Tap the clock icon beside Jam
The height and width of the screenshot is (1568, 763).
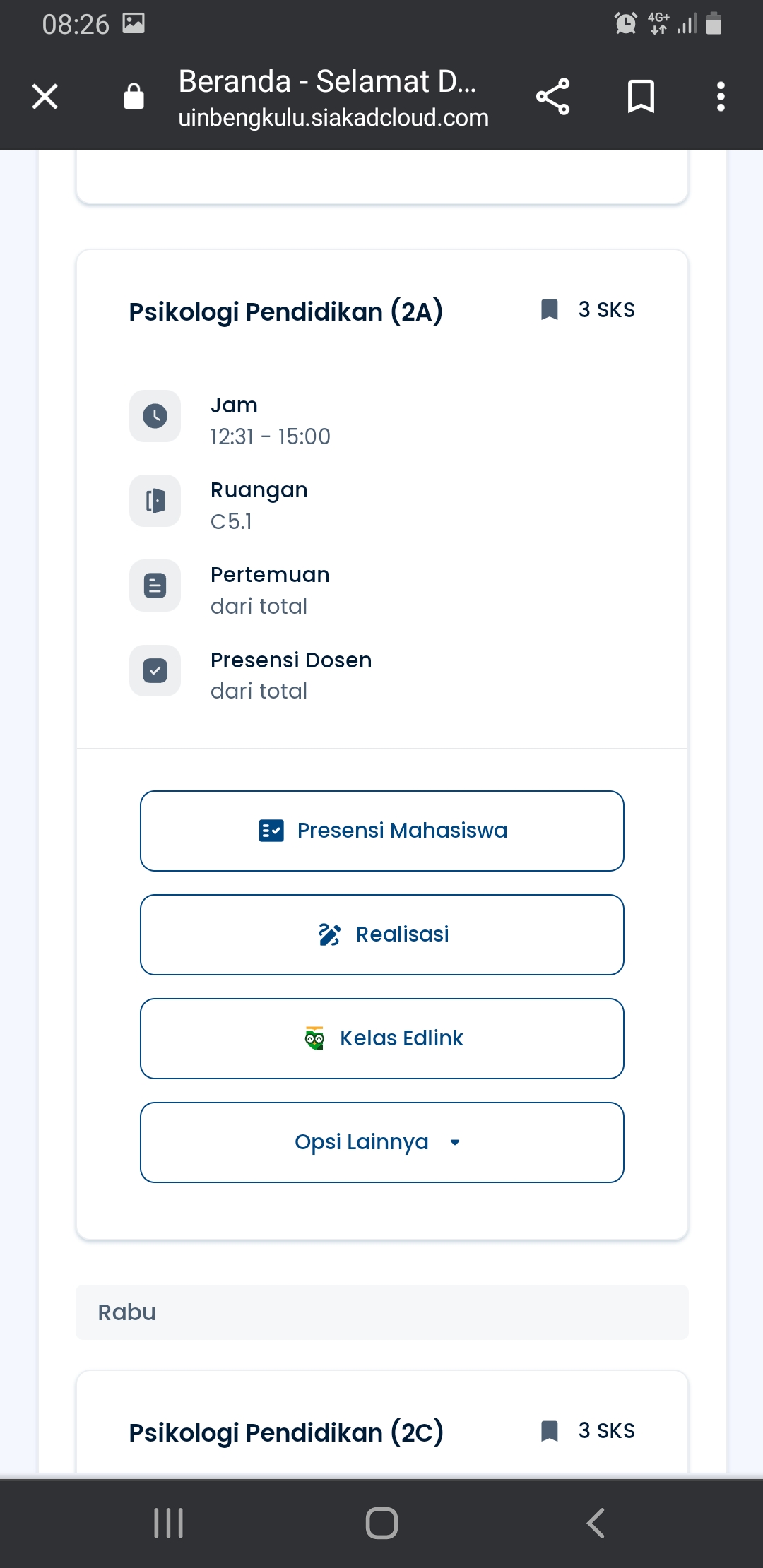155,416
